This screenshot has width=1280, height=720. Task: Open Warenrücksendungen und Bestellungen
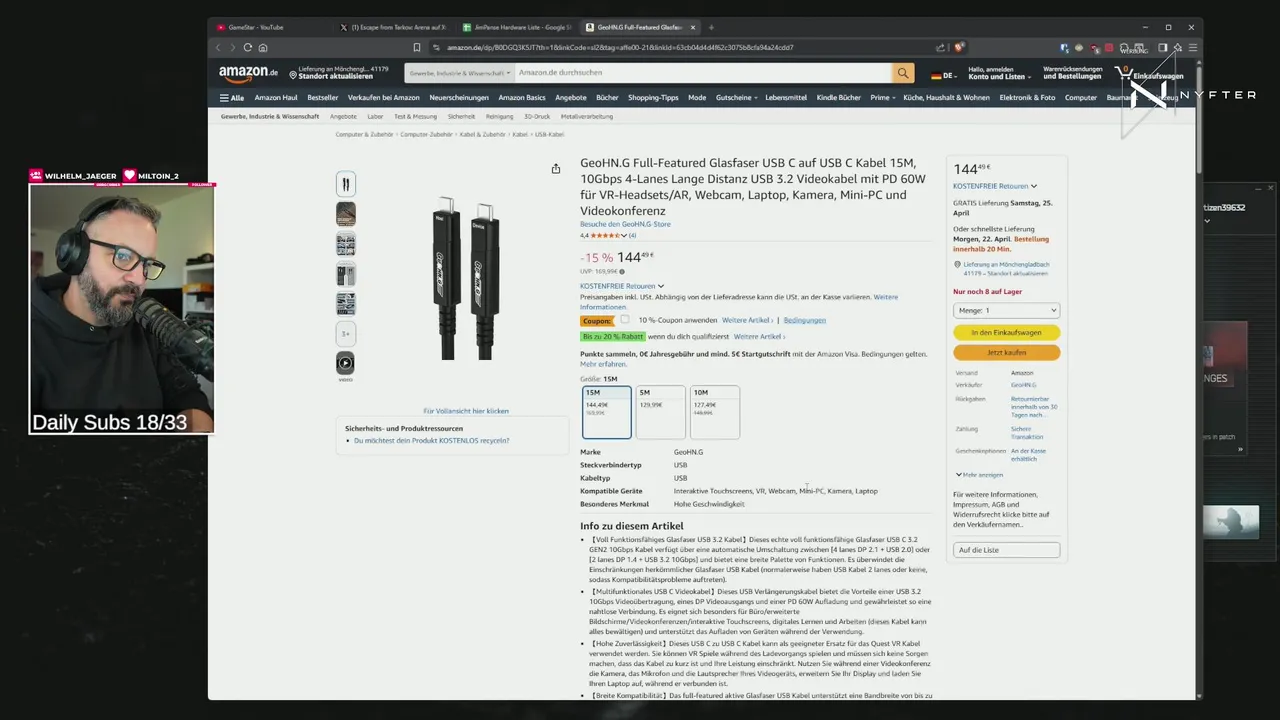pyautogui.click(x=1072, y=73)
